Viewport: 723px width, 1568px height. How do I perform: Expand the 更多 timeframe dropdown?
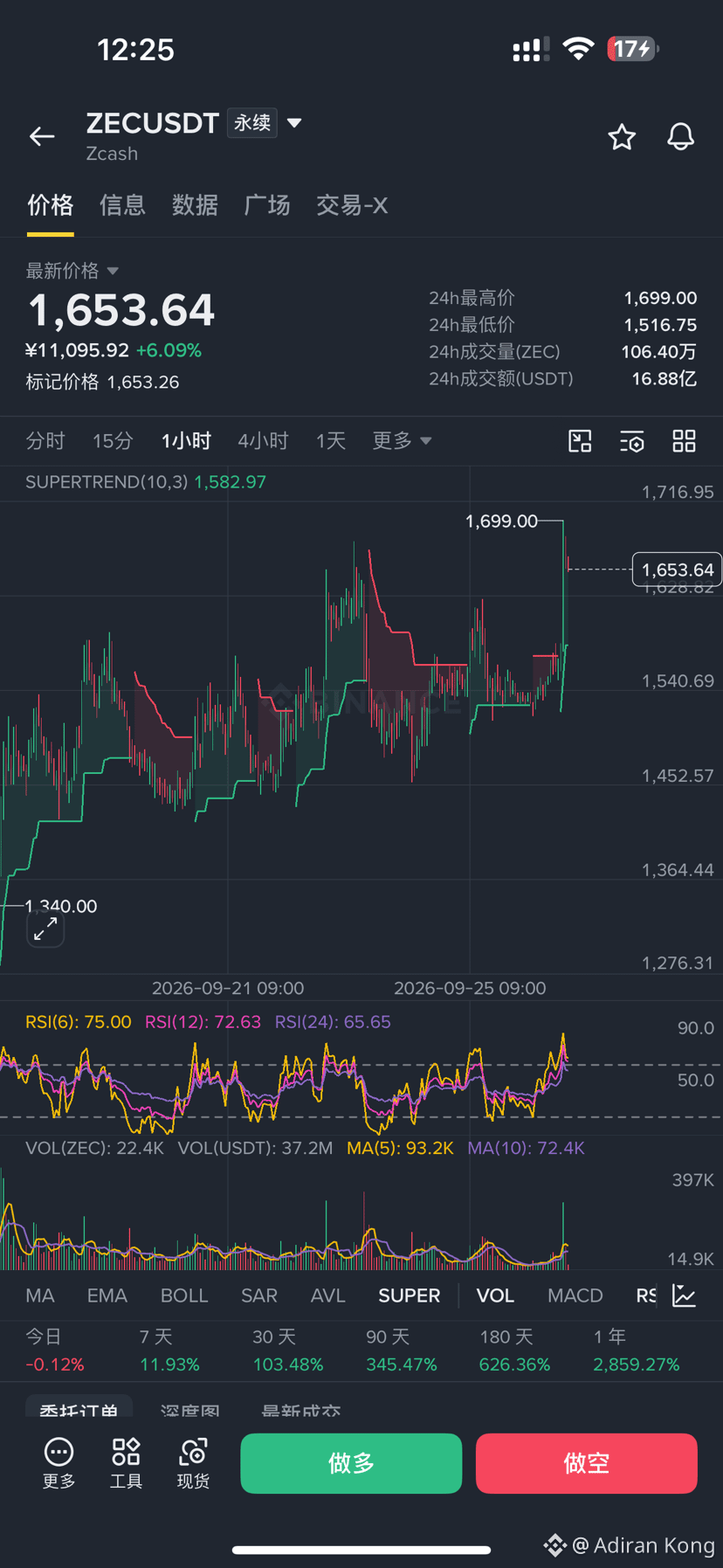coord(402,440)
